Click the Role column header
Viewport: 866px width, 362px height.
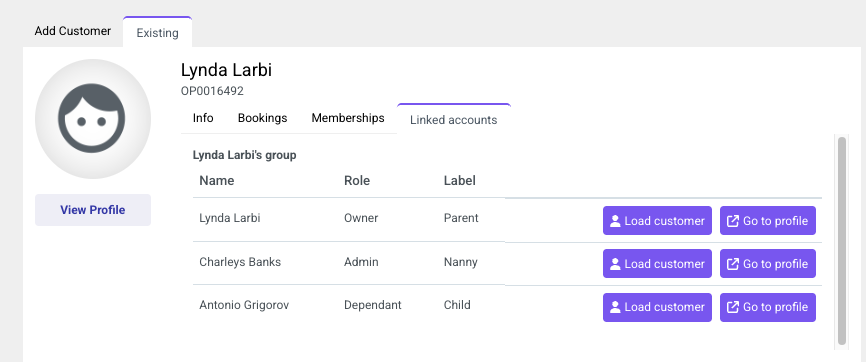(357, 181)
